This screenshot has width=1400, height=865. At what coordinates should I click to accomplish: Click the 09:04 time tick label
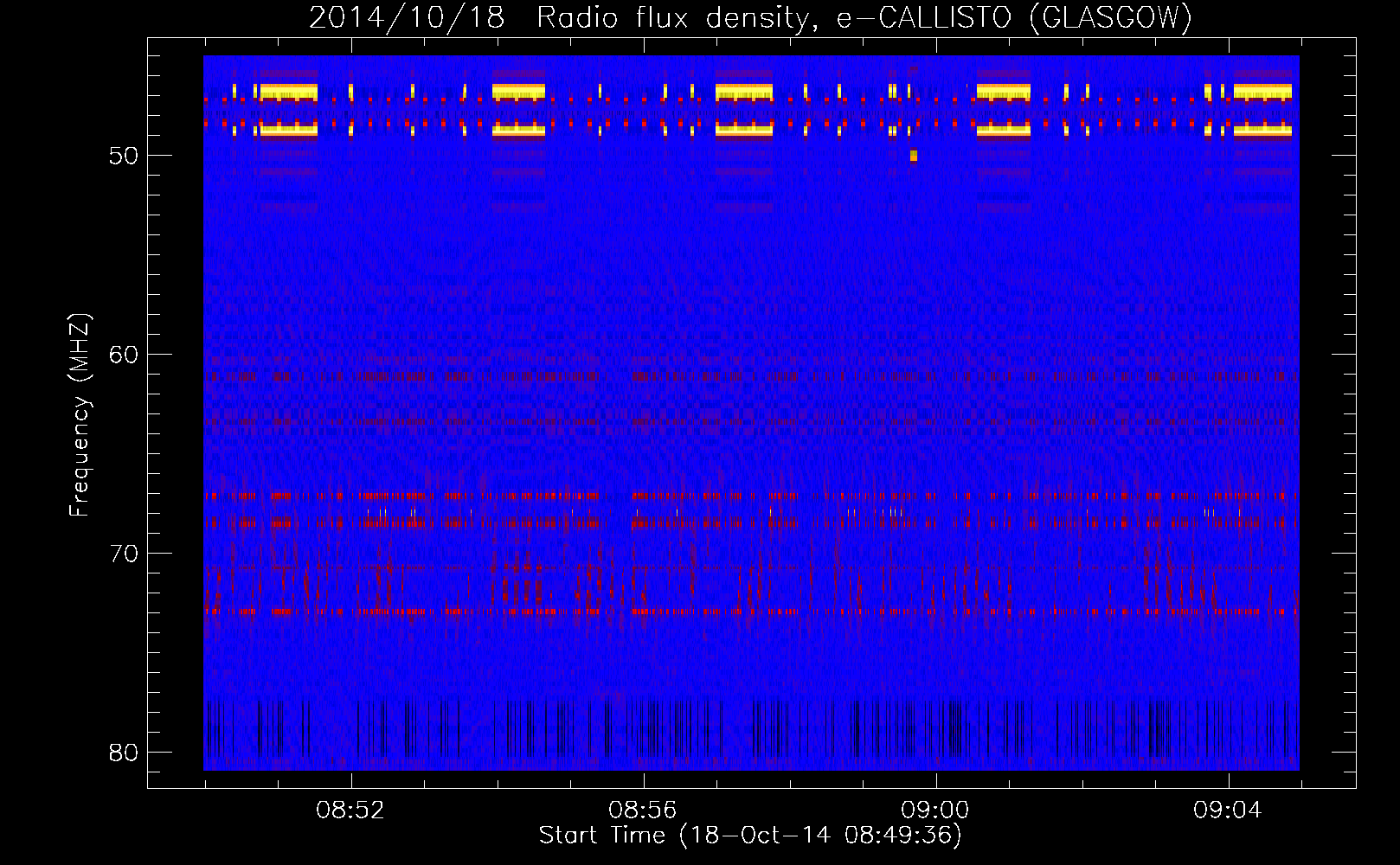point(1227,811)
